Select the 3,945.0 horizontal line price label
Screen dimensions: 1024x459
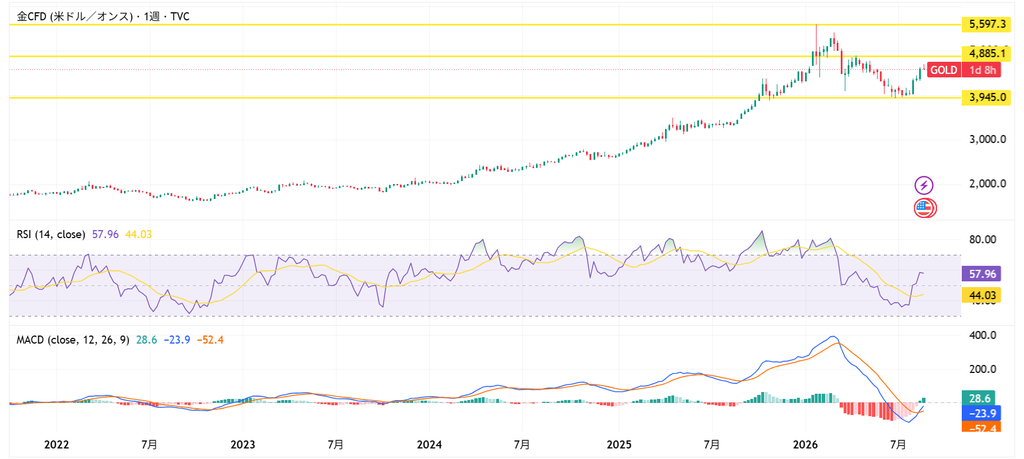985,98
